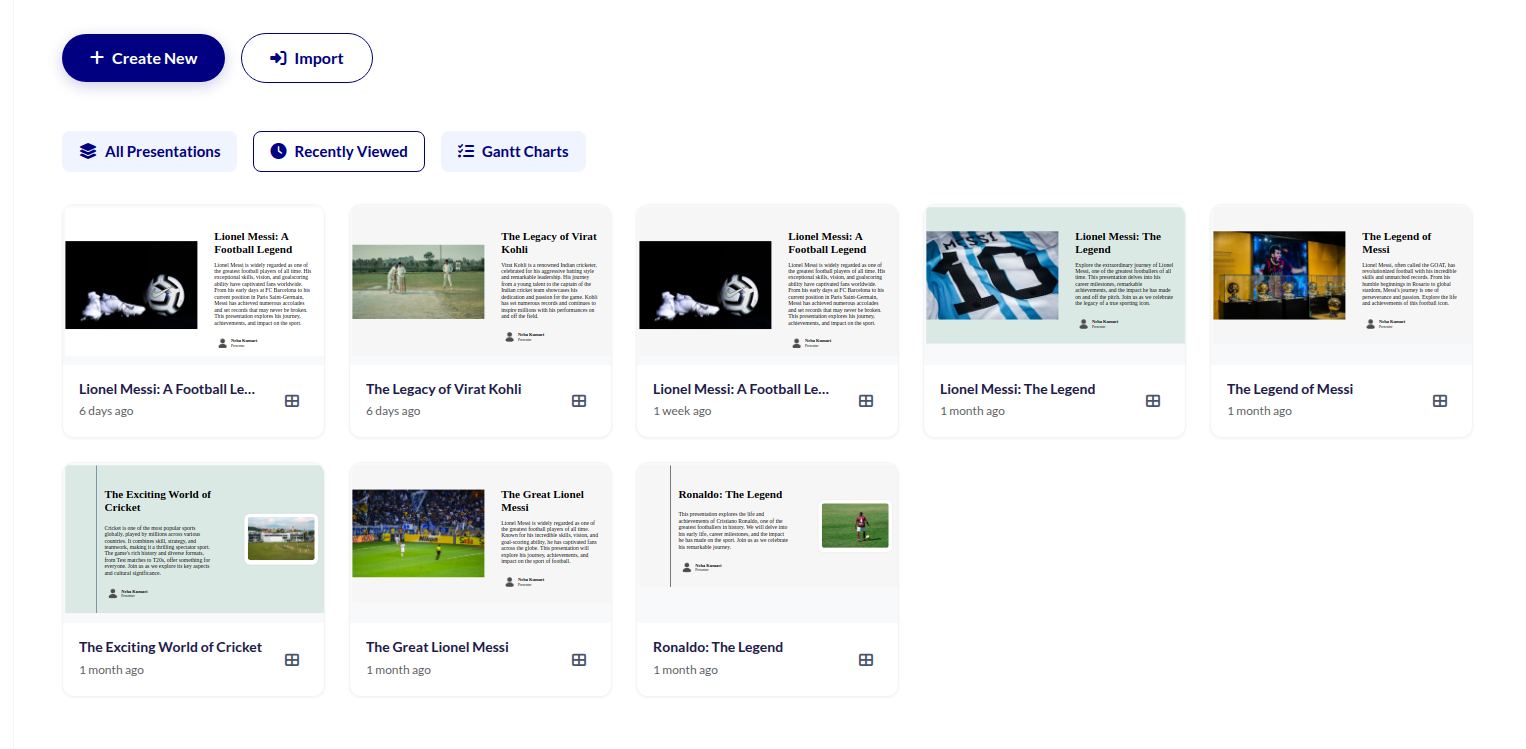The image size is (1526, 749).
Task: Click the grid icon on Ronaldo: The Legend
Action: click(x=866, y=659)
